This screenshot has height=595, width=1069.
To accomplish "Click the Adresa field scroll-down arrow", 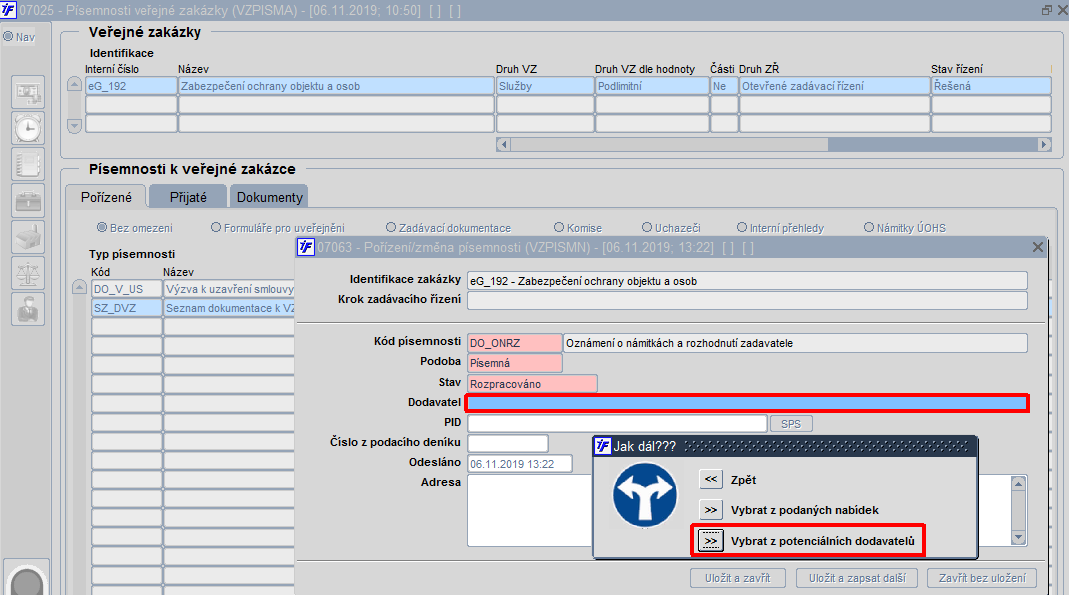I will [x=1019, y=538].
